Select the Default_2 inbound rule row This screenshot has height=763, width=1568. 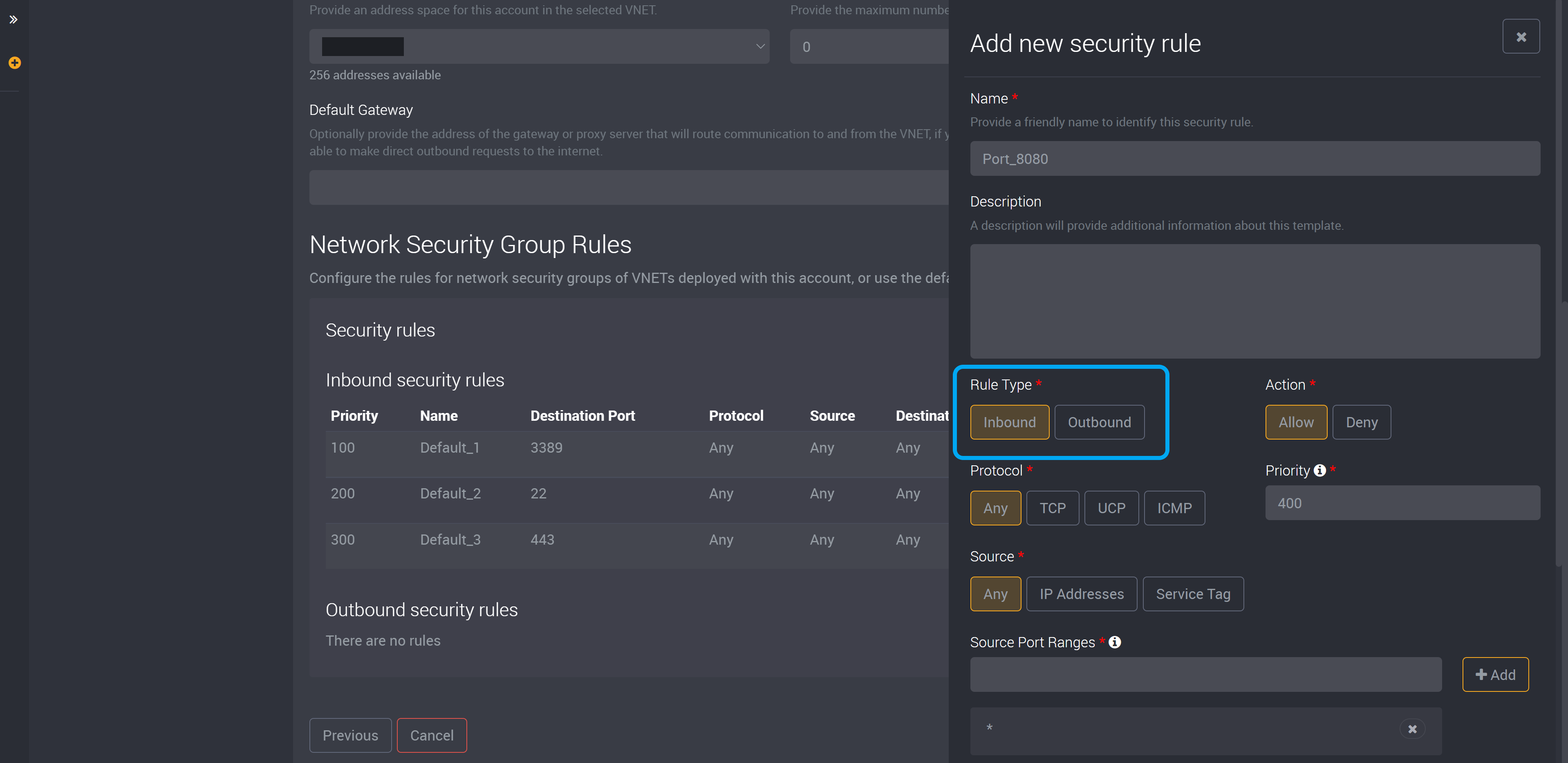[637, 500]
